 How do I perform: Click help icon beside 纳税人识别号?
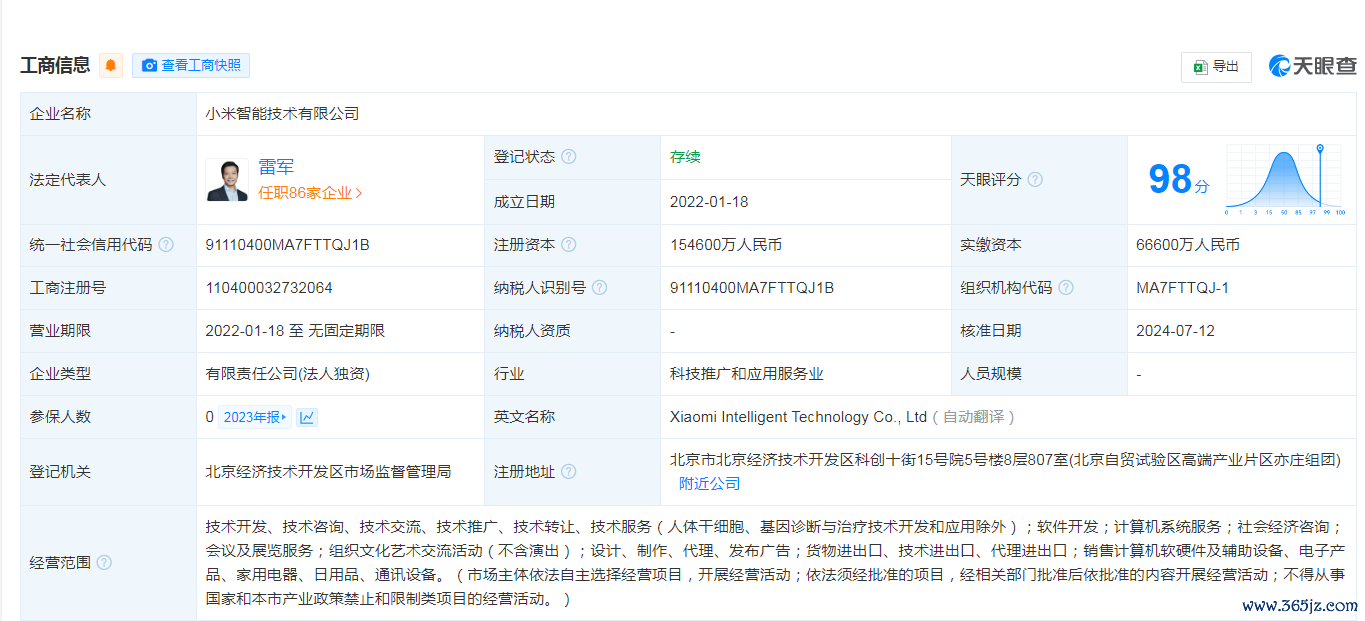[x=599, y=288]
